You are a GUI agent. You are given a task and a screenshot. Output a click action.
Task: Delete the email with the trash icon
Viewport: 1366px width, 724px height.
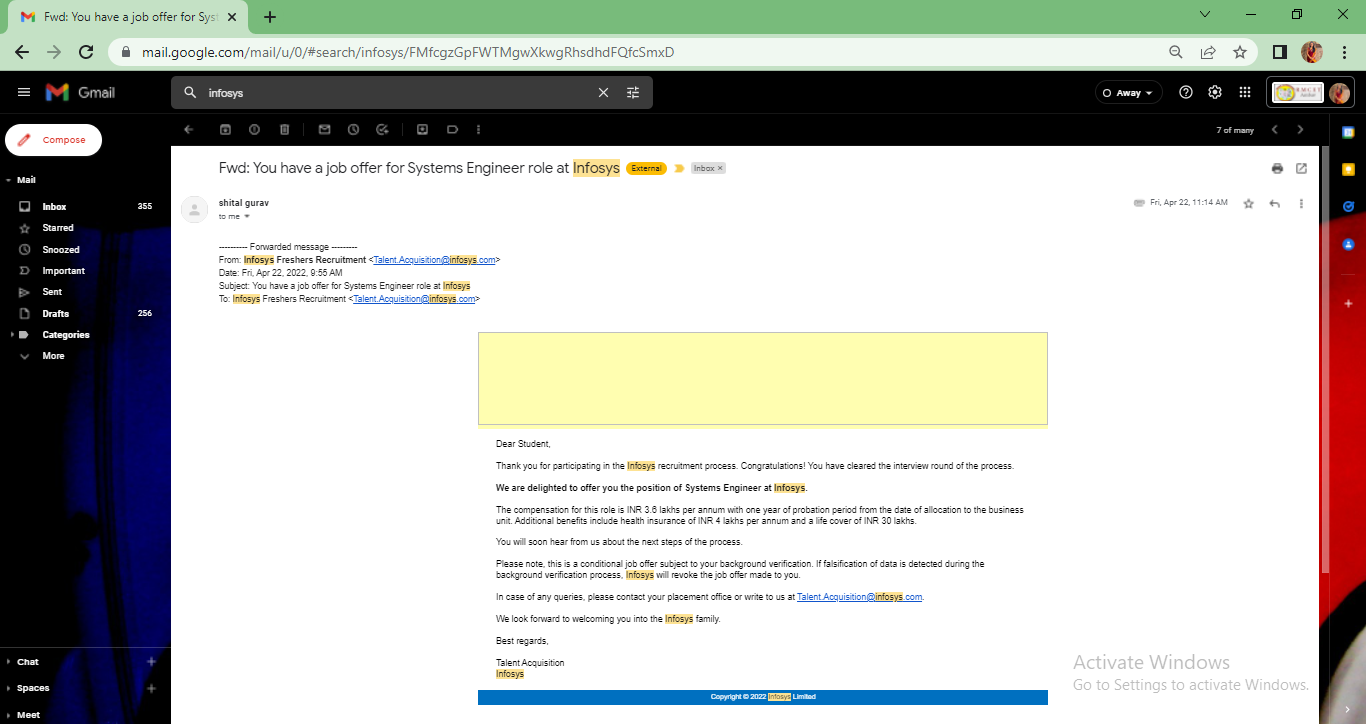click(x=284, y=129)
